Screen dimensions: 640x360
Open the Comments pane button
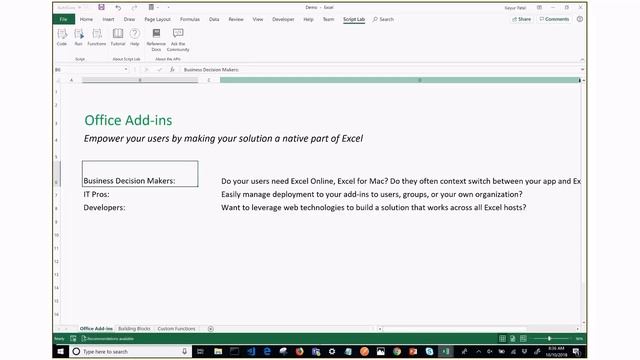coord(554,19)
